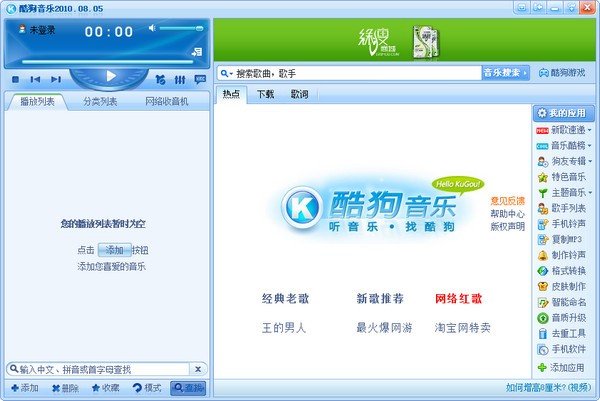The height and width of the screenshot is (401, 600).
Task: Open 音质升级 app
Action: click(562, 318)
